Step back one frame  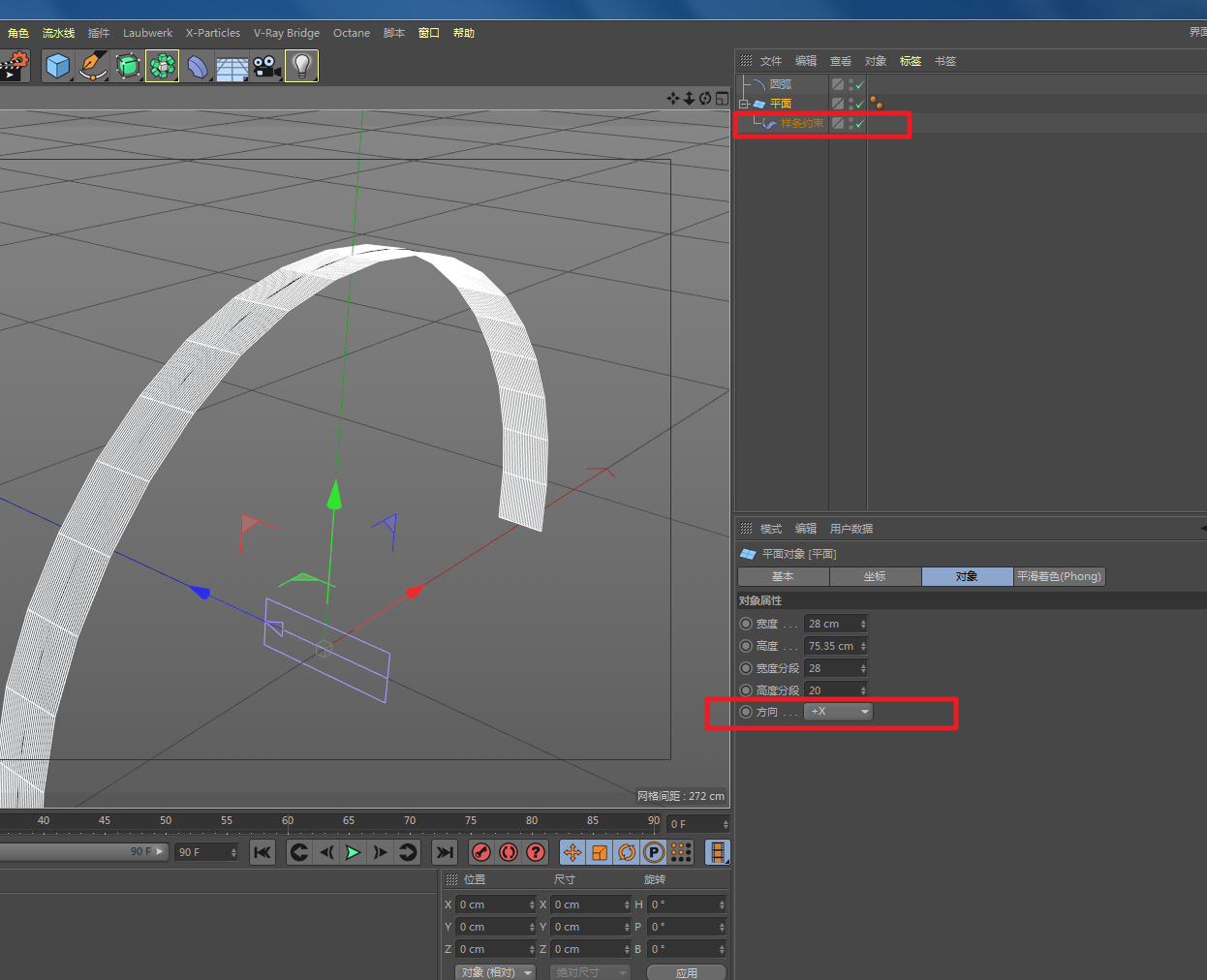point(326,852)
